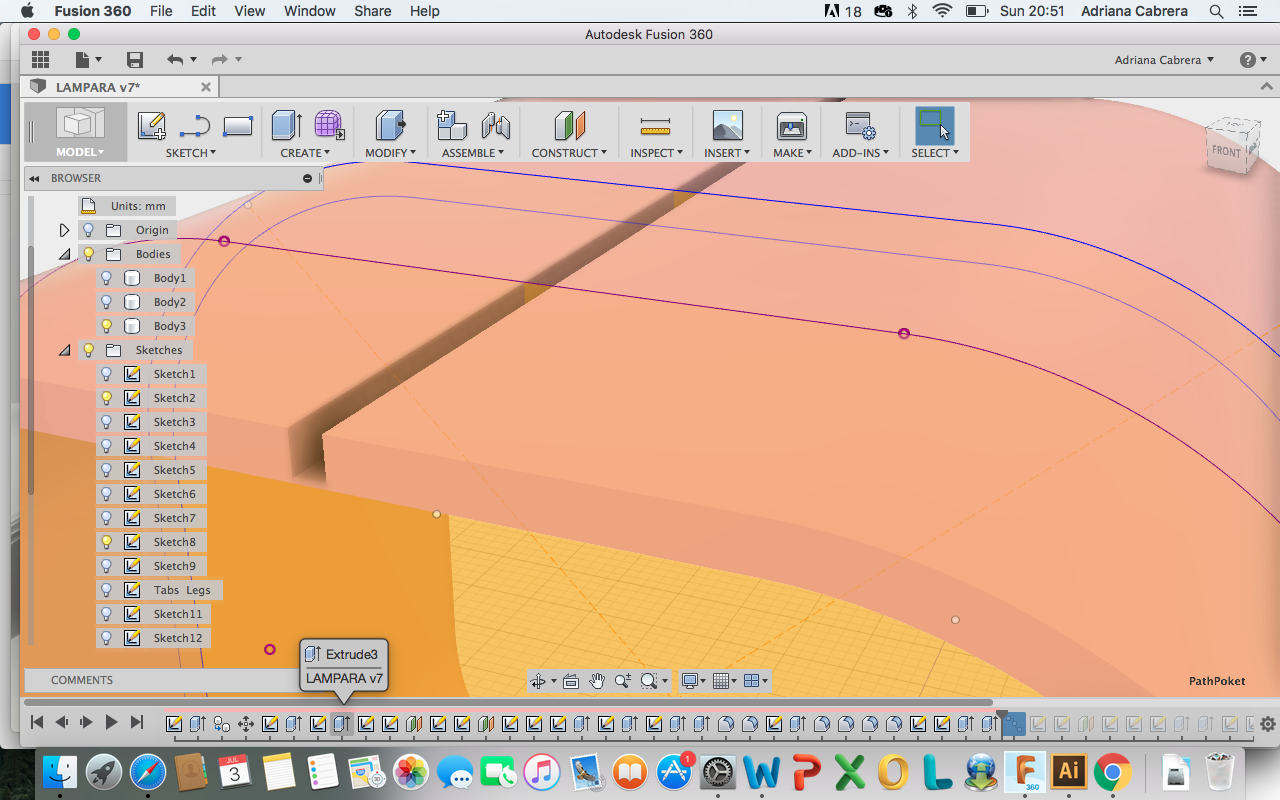The width and height of the screenshot is (1280, 800).
Task: Collapse the Bodies folder
Action: (x=65, y=254)
